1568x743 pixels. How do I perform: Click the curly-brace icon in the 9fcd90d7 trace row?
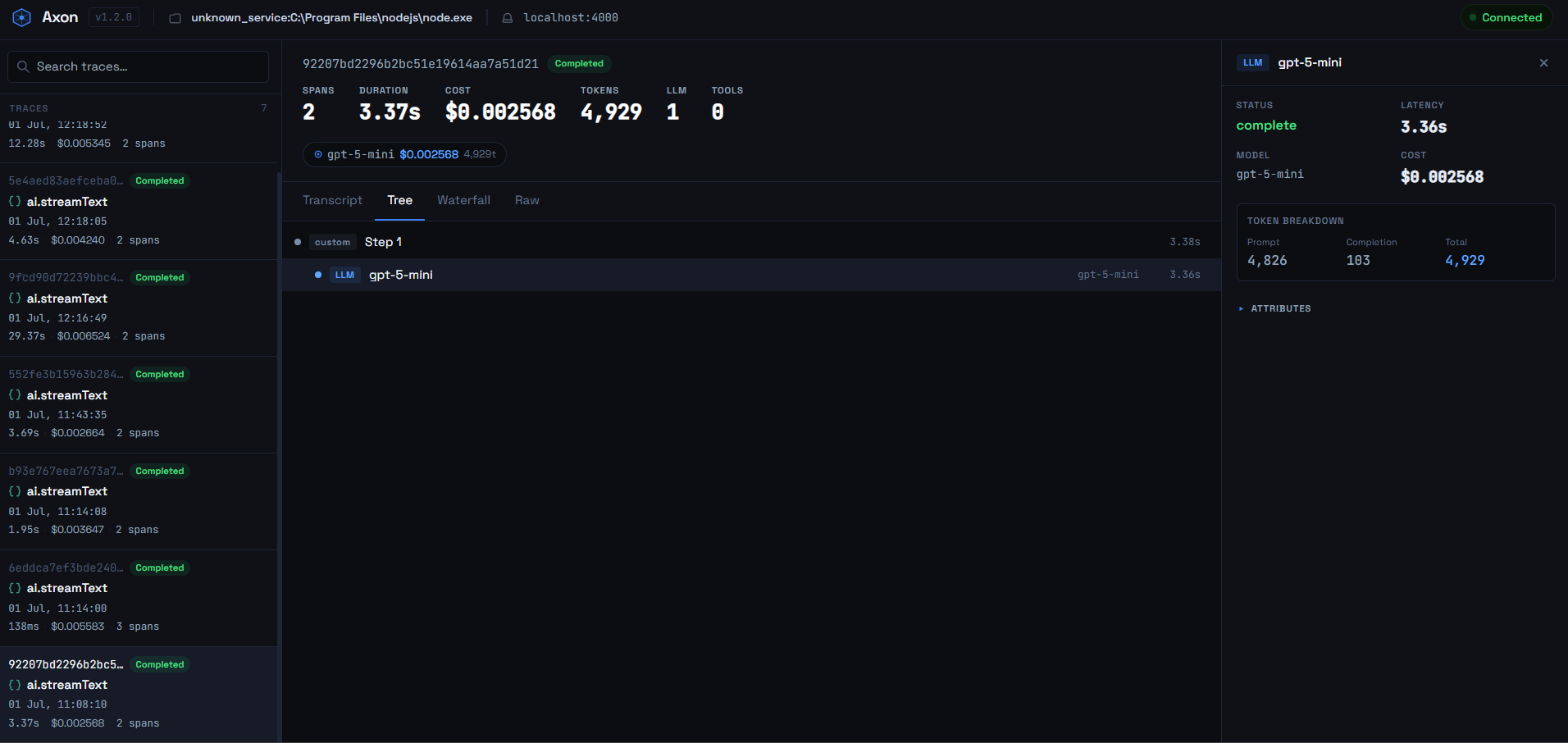coord(15,299)
